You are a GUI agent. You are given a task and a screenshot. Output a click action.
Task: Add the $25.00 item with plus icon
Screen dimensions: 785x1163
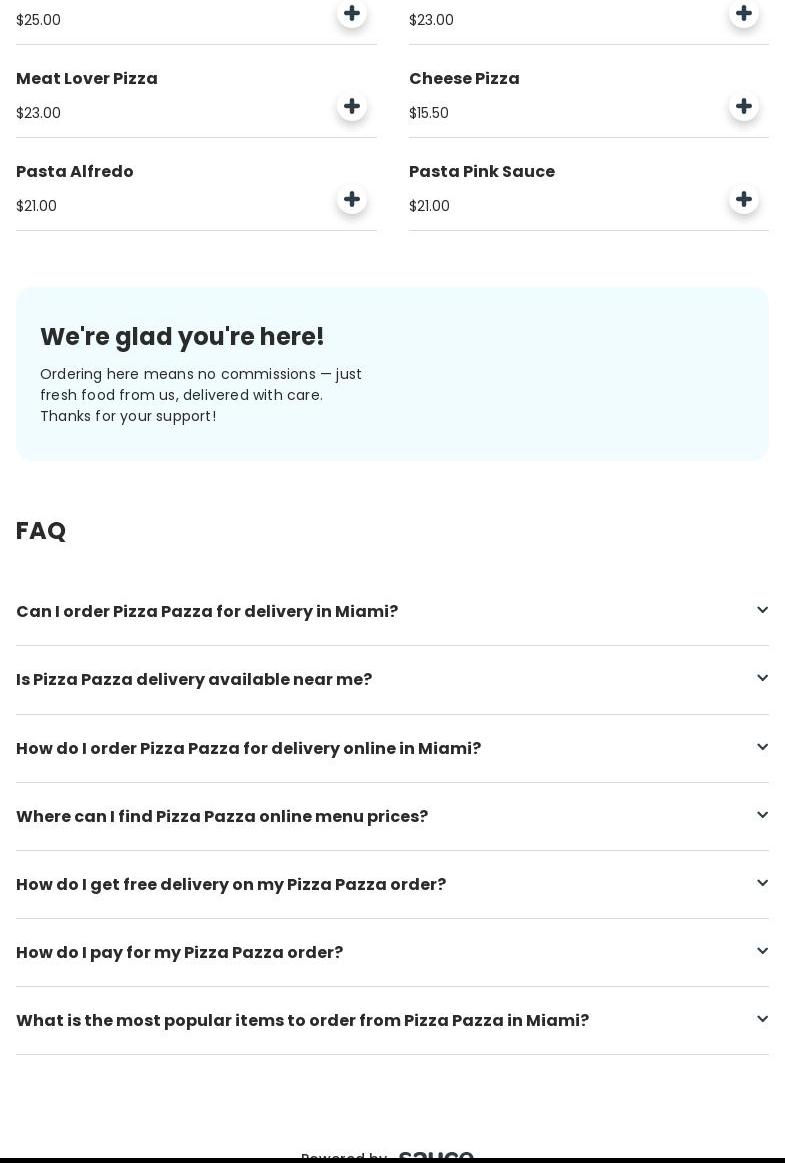pos(352,13)
